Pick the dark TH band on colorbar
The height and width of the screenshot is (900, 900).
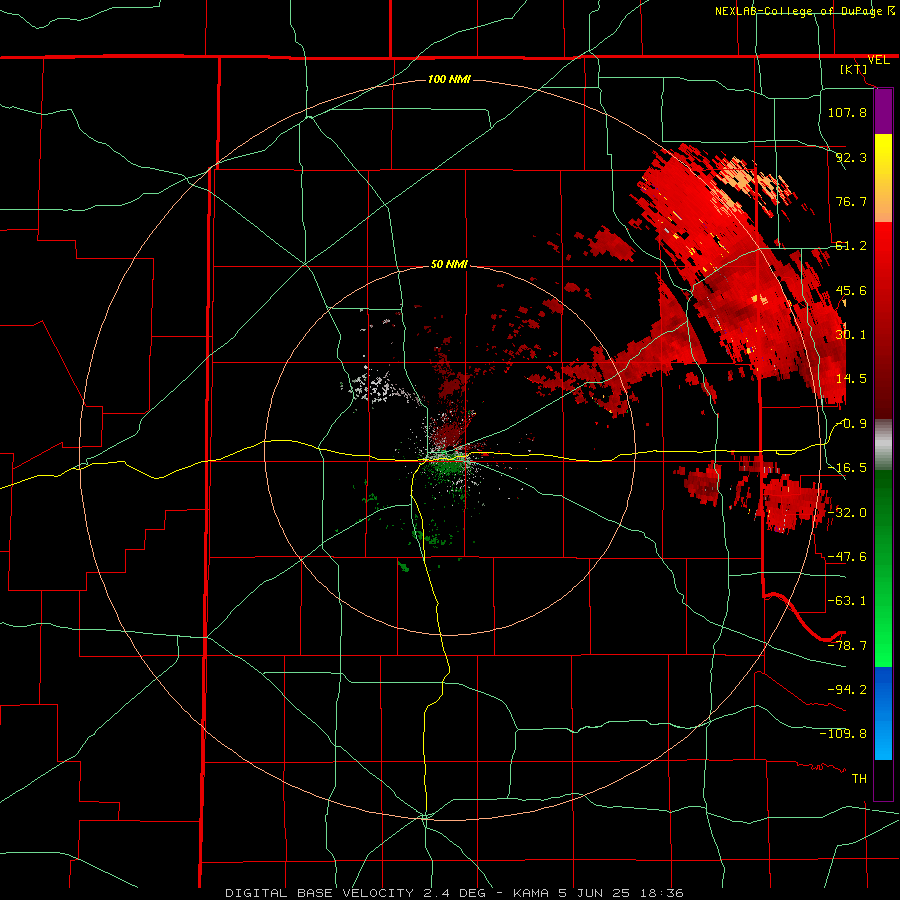click(883, 779)
